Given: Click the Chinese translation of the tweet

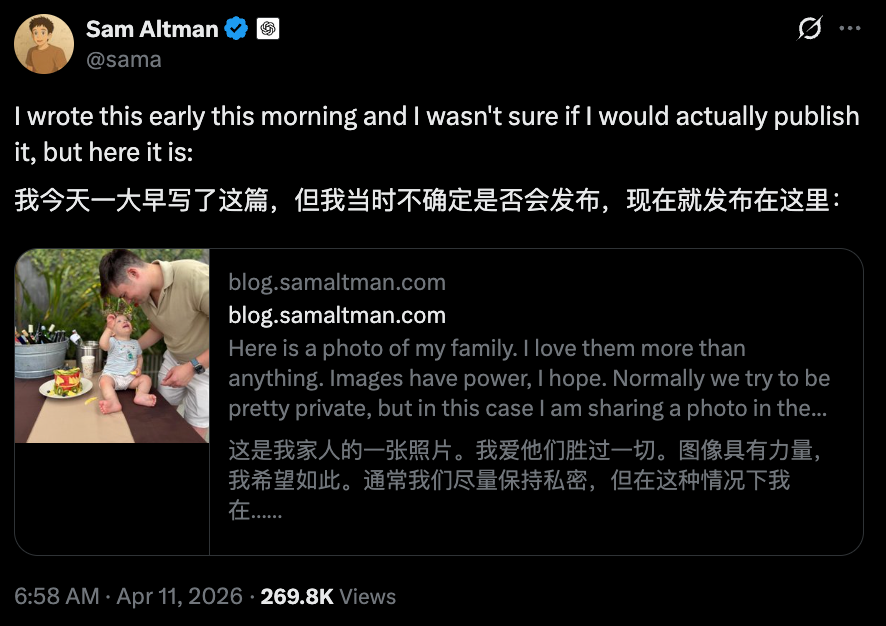Looking at the screenshot, I should 426,200.
